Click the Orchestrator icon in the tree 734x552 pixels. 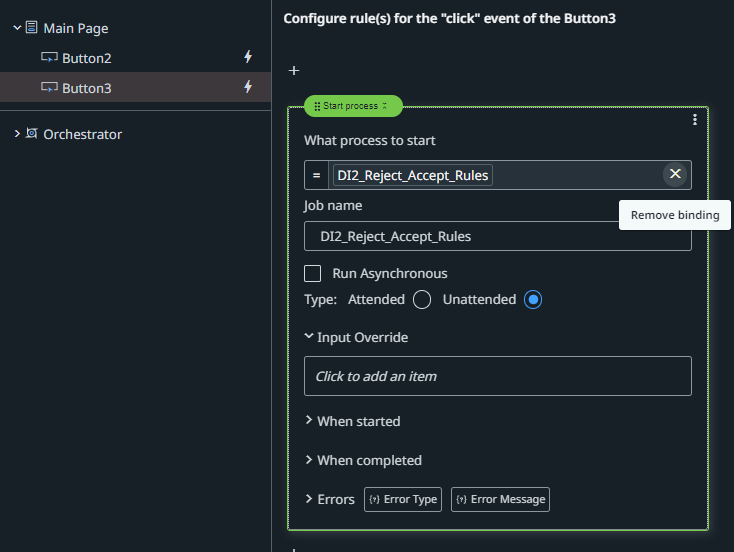pyautogui.click(x=31, y=133)
